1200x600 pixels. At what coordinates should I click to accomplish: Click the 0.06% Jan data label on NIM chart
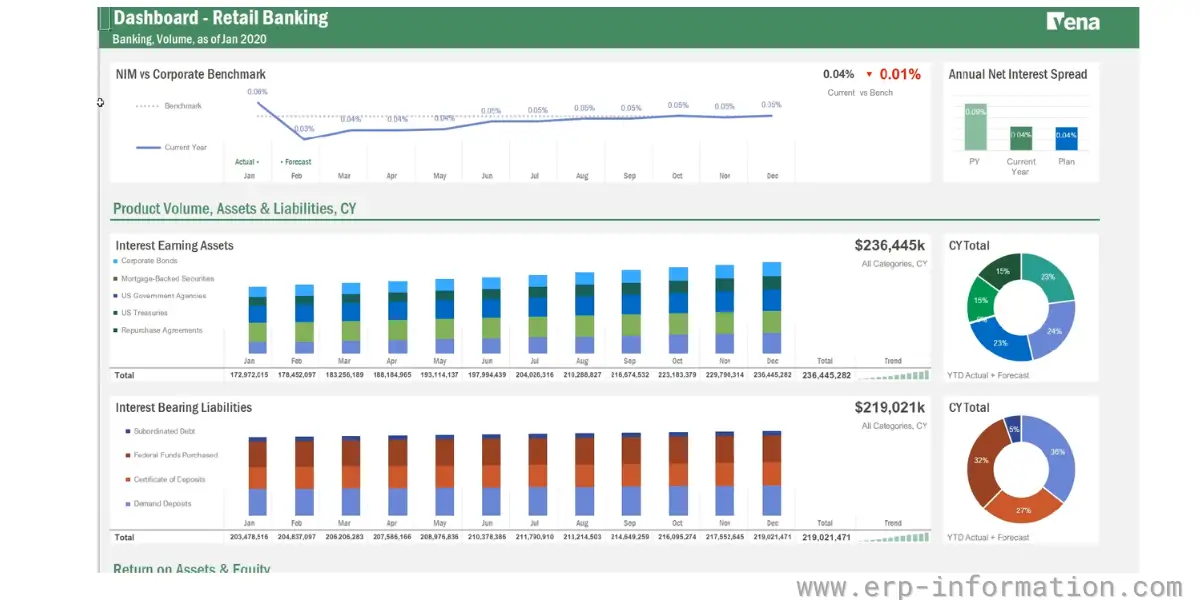(x=258, y=92)
